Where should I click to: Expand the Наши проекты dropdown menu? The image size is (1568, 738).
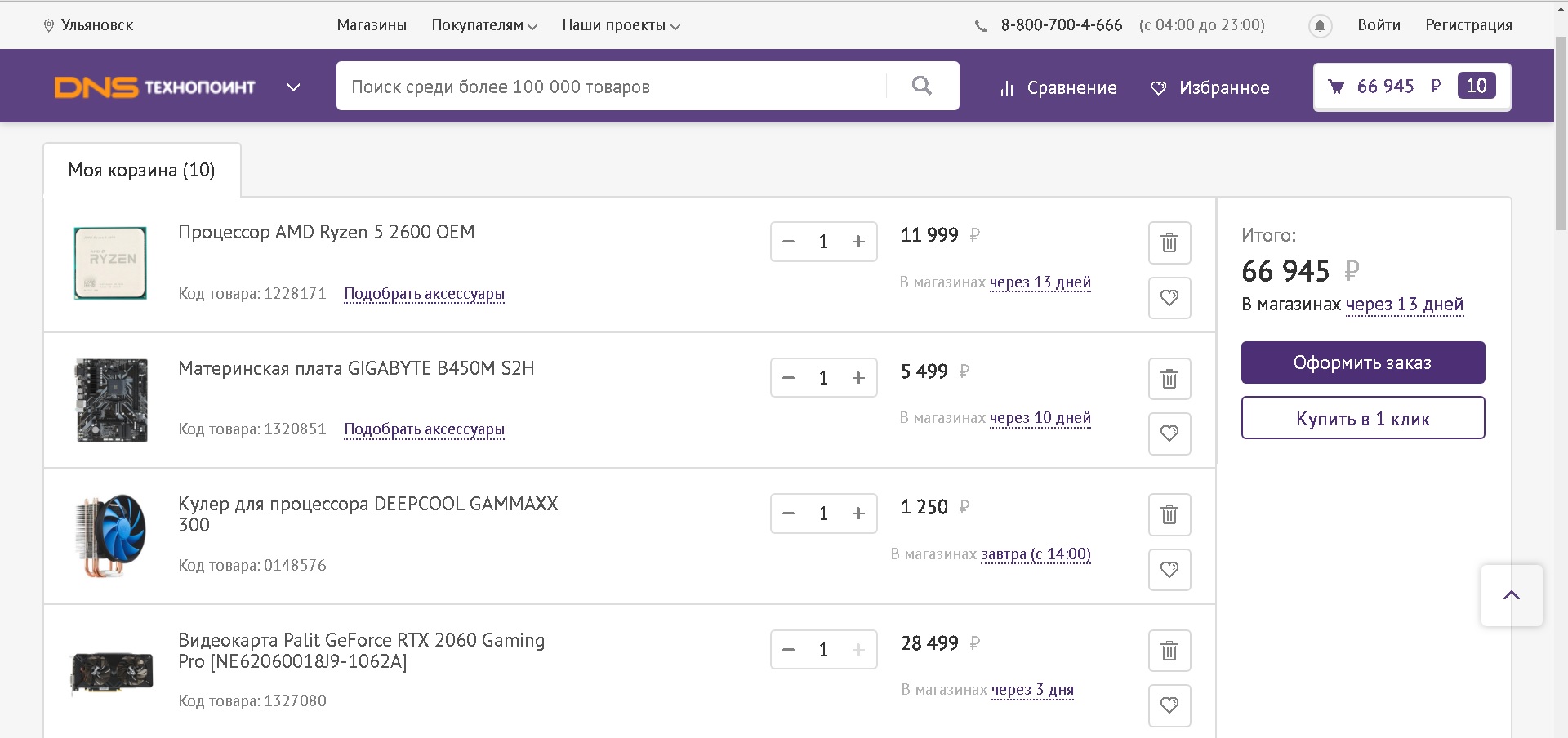click(x=621, y=25)
